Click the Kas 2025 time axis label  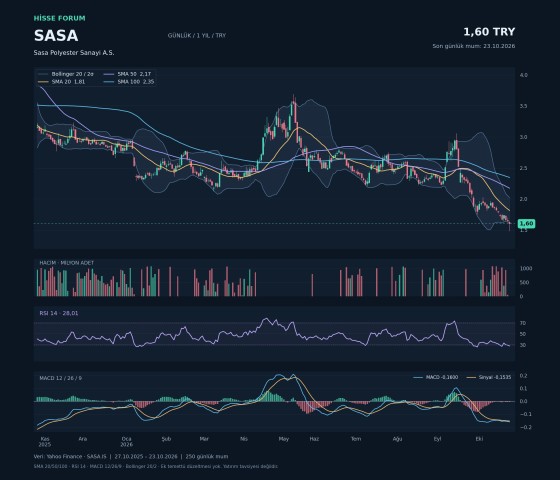(x=45, y=442)
